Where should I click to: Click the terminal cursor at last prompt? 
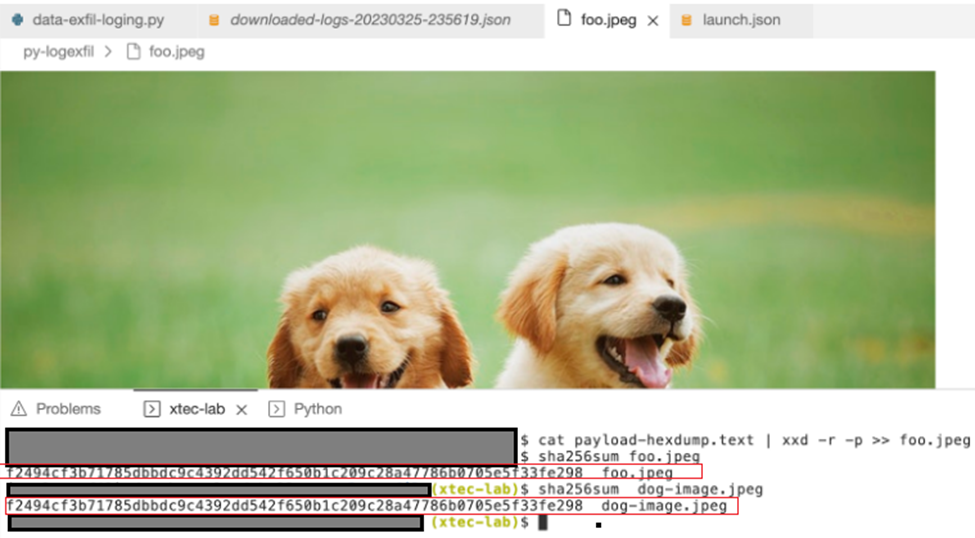point(543,522)
